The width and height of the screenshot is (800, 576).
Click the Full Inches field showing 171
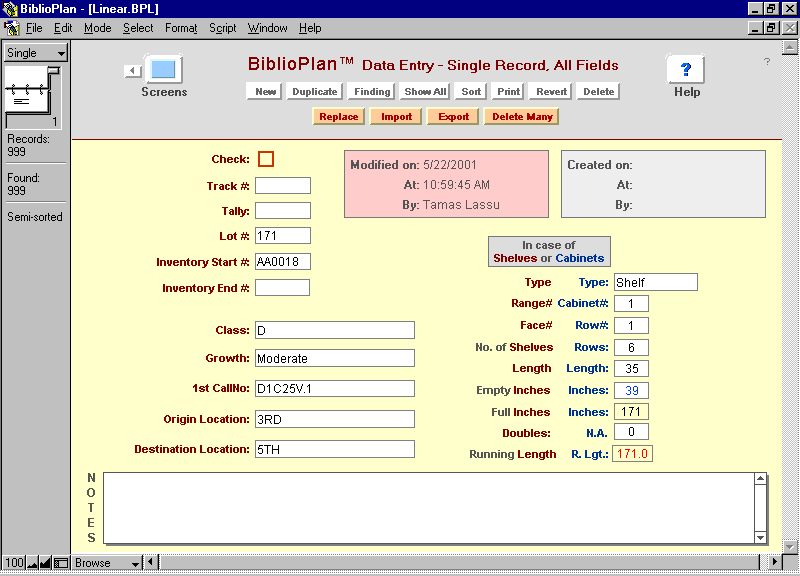pyautogui.click(x=631, y=412)
